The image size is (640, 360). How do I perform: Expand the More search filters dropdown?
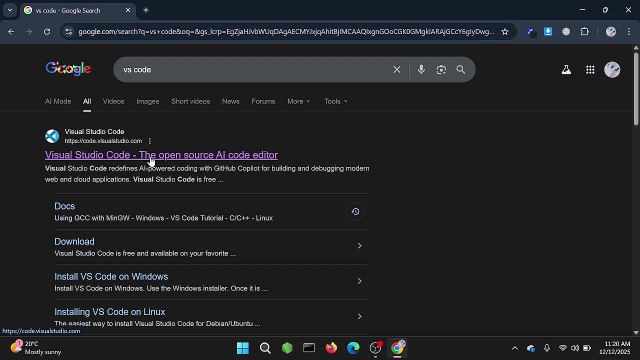point(298,101)
